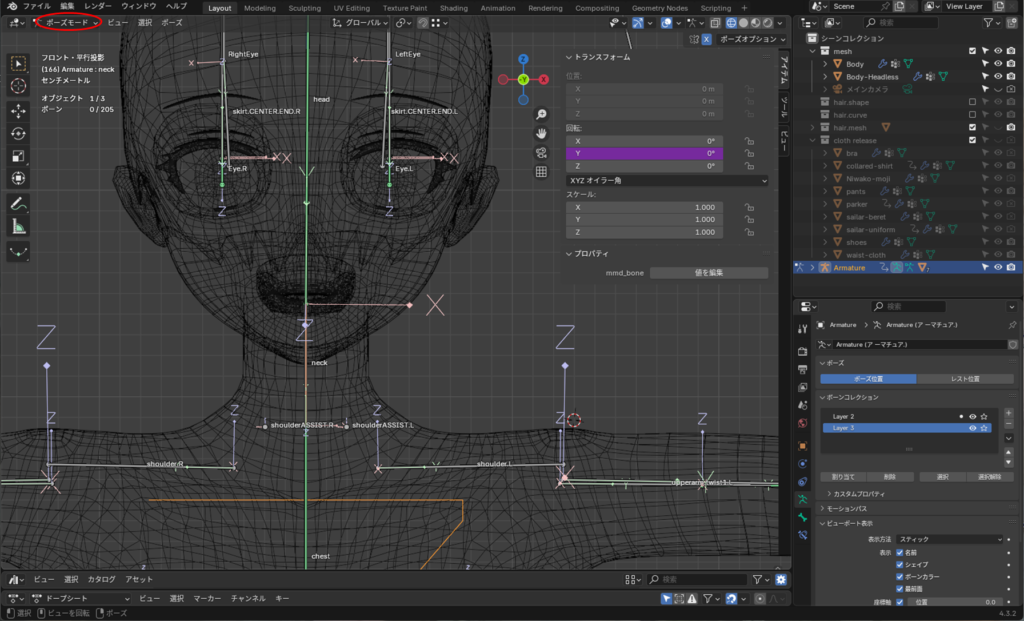The image size is (1024, 621).
Task: Click the 値を編集 button
Action: (708, 272)
